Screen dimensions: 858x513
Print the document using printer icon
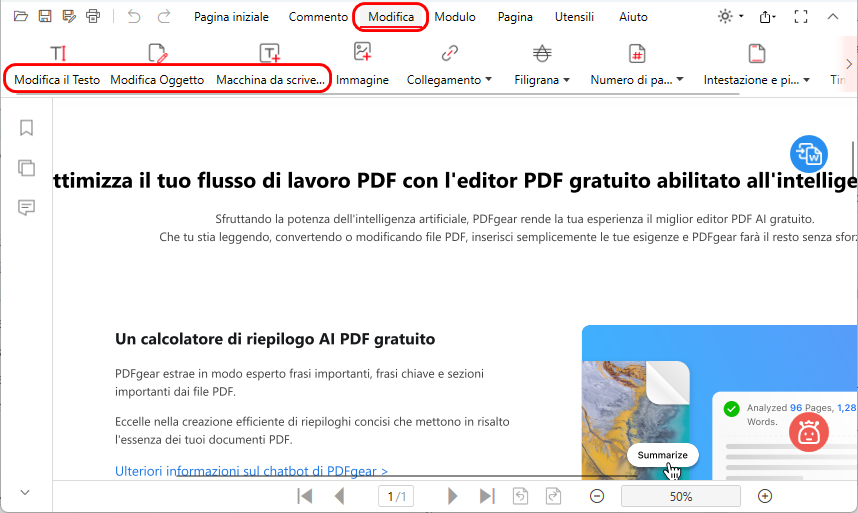coord(93,16)
